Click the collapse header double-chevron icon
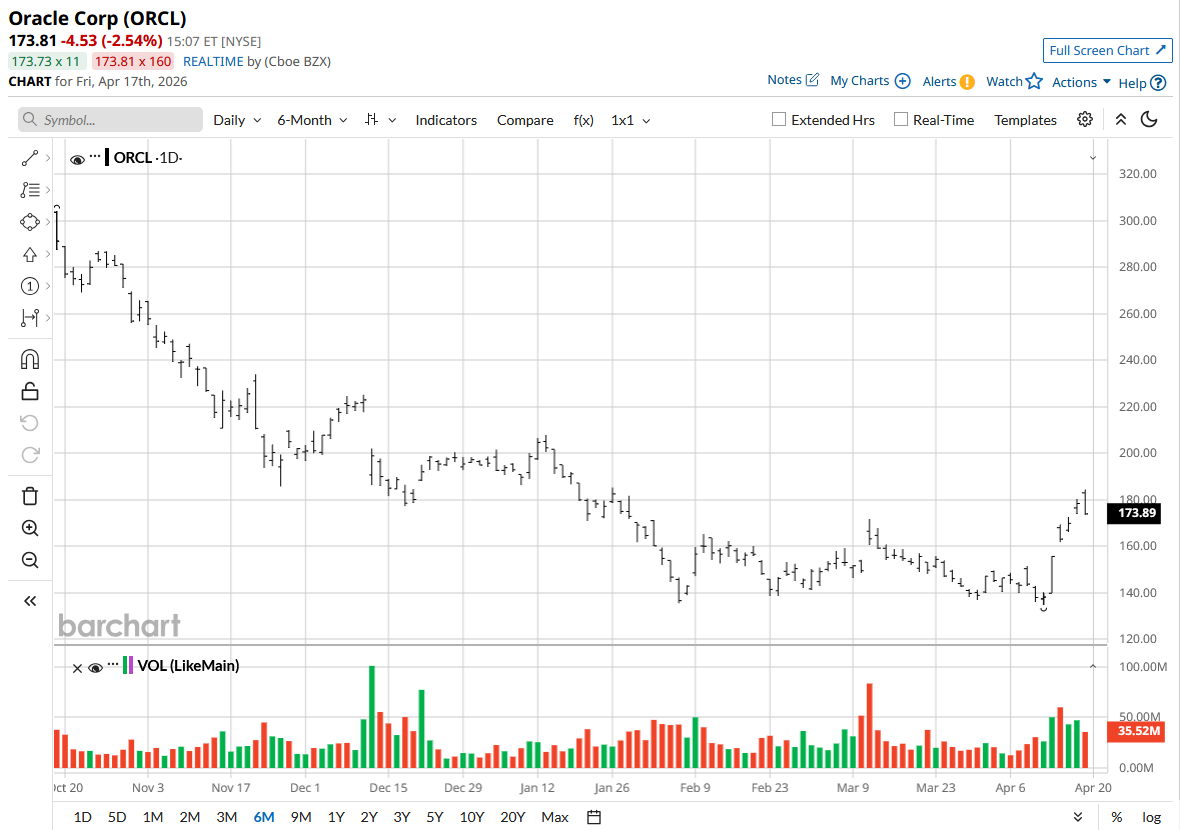 pos(1121,119)
